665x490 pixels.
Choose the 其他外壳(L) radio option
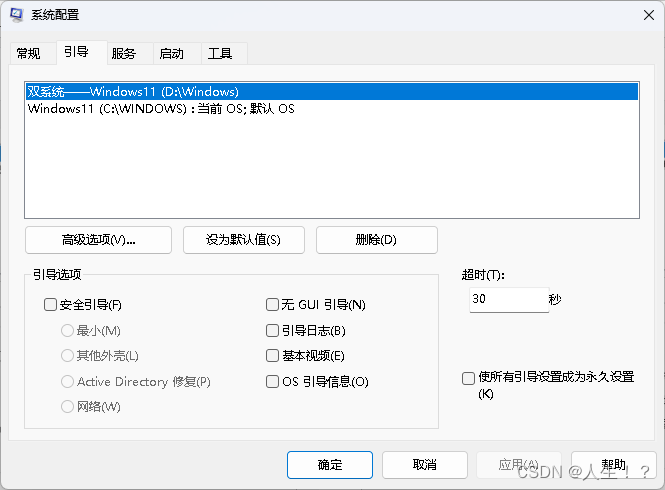click(67, 356)
